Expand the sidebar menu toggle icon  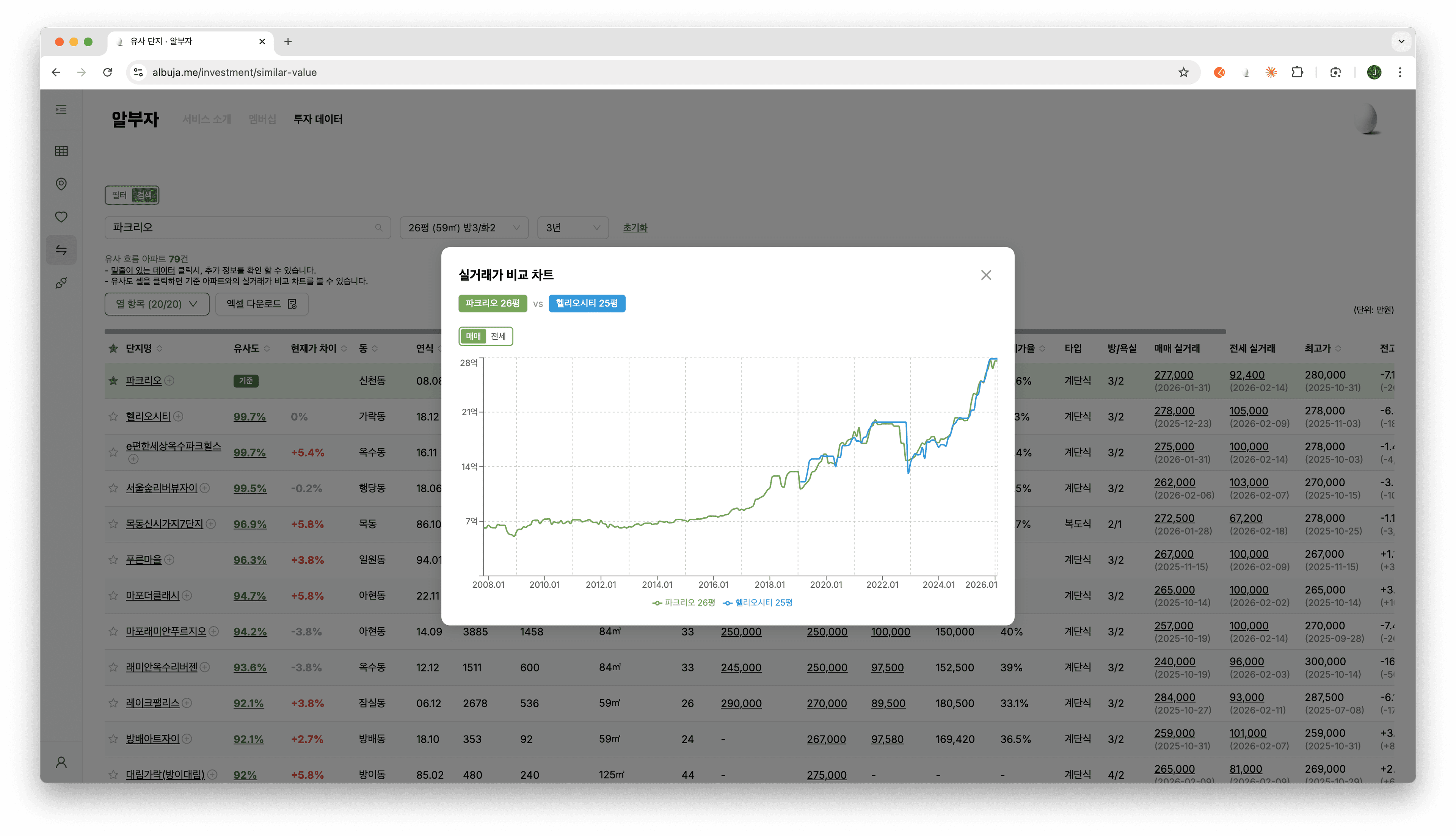pos(61,110)
